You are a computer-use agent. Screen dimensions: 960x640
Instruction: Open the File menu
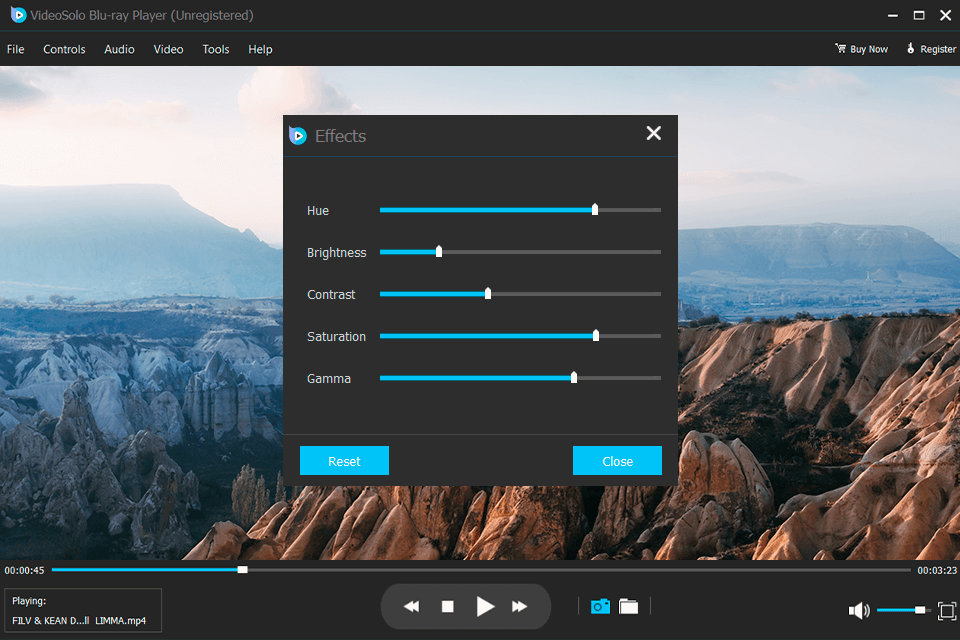15,48
